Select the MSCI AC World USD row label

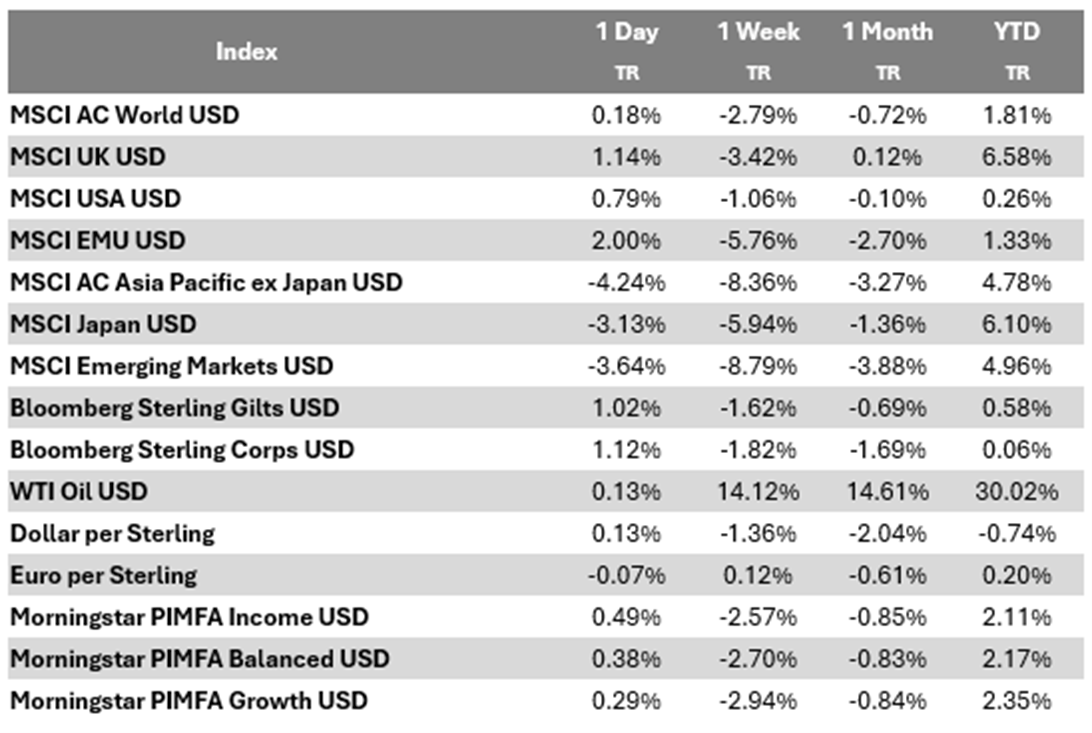[125, 115]
